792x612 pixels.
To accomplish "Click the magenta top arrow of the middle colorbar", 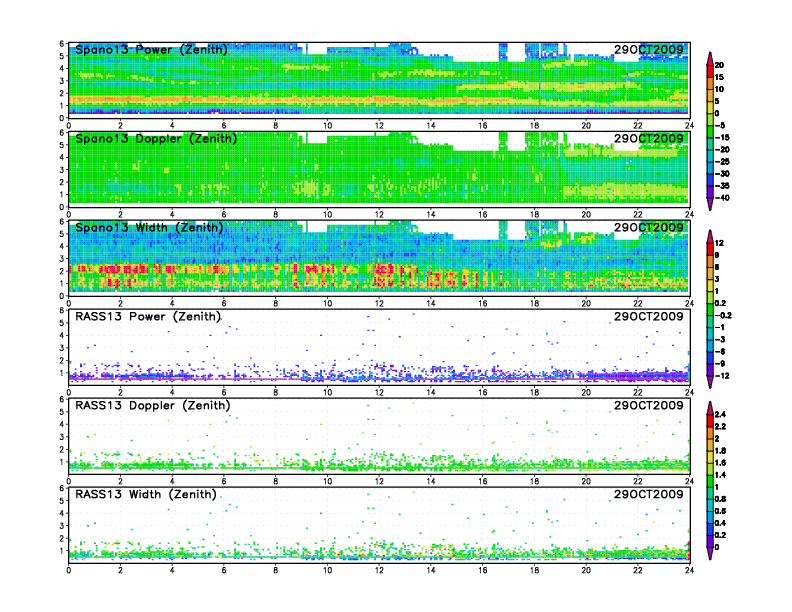I will coord(710,236).
